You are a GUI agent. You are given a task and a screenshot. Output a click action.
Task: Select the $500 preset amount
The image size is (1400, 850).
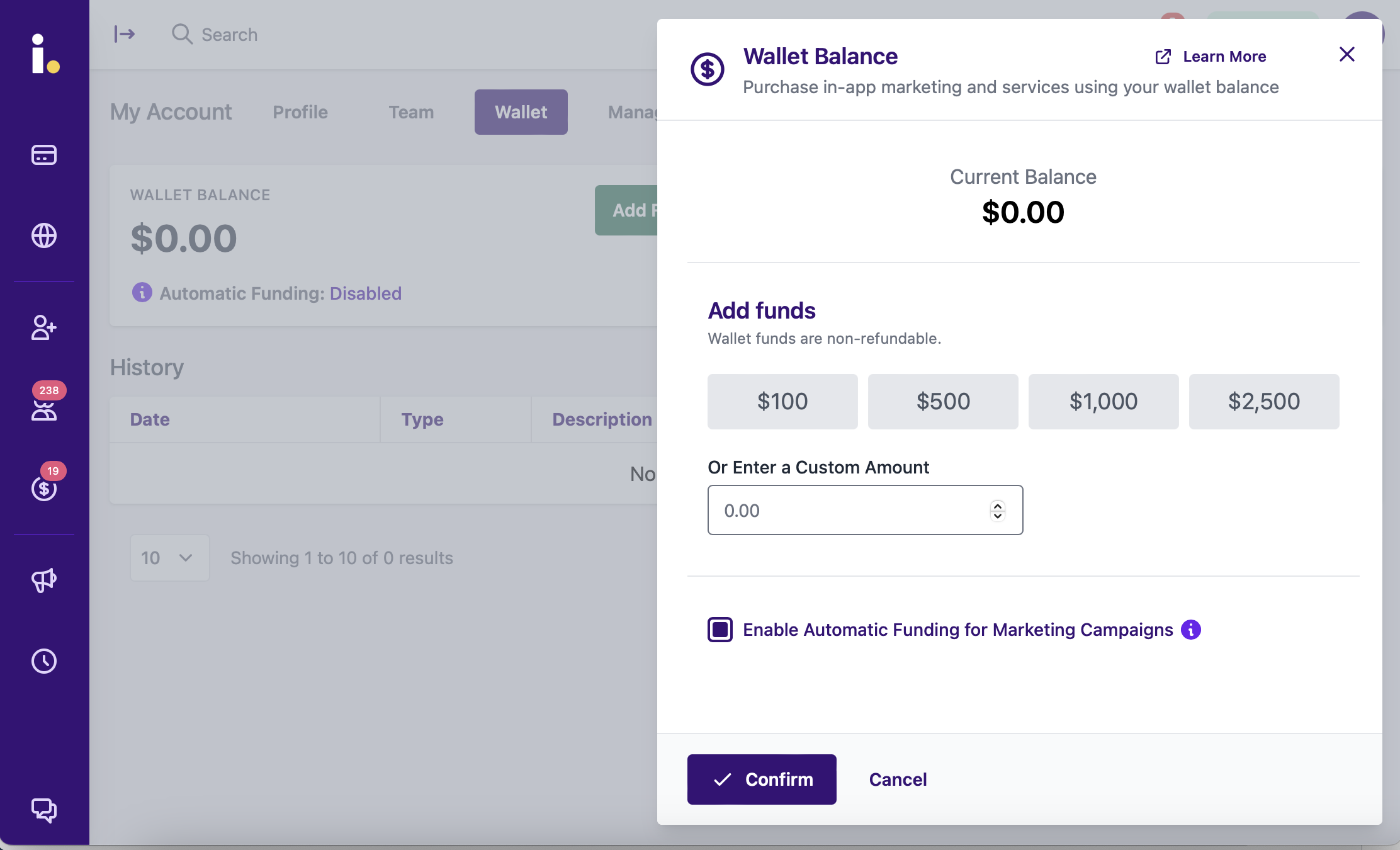(x=943, y=401)
